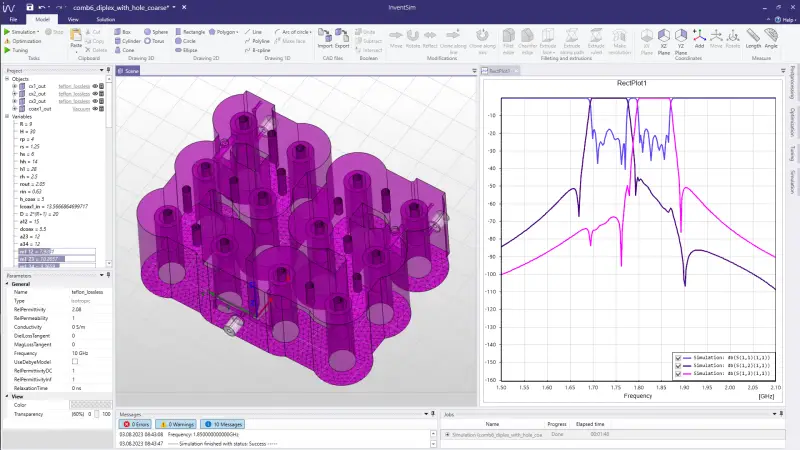Activate the Length measure tool
The image size is (800, 450).
[x=753, y=37]
